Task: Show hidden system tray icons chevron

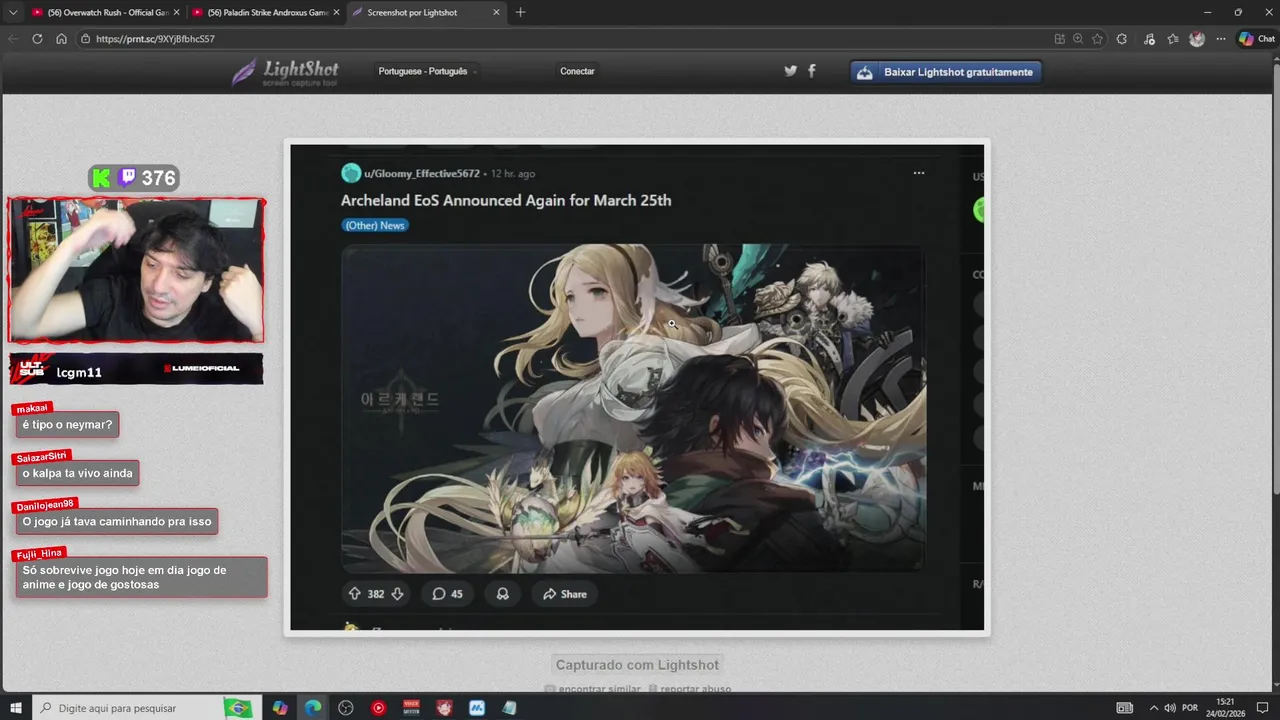Action: [1153, 708]
